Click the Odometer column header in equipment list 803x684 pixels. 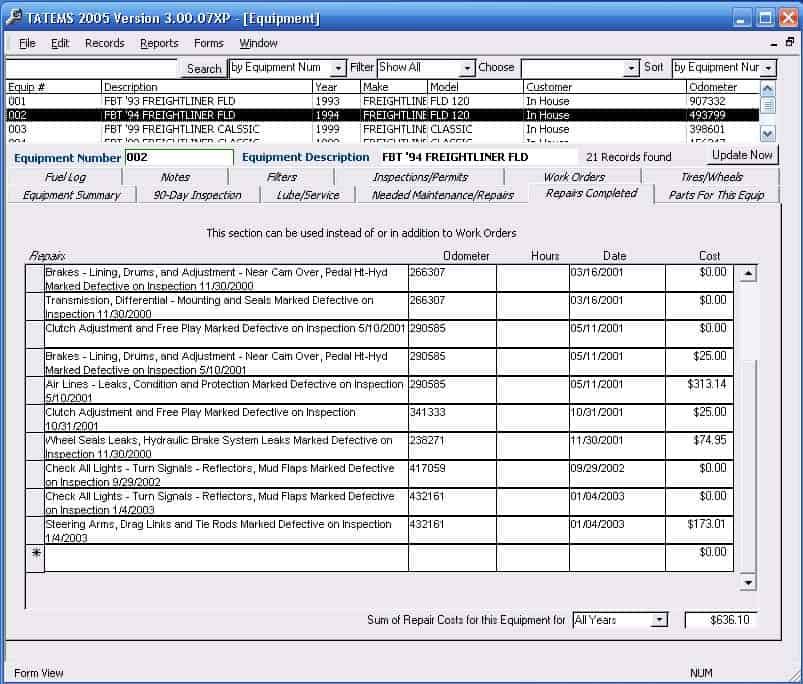click(722, 87)
